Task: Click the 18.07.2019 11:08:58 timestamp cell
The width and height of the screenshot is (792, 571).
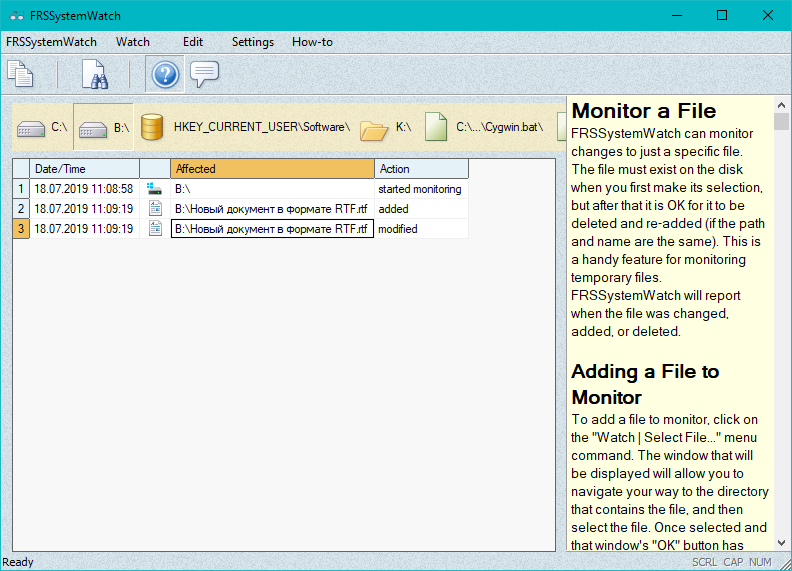Action: click(x=84, y=189)
